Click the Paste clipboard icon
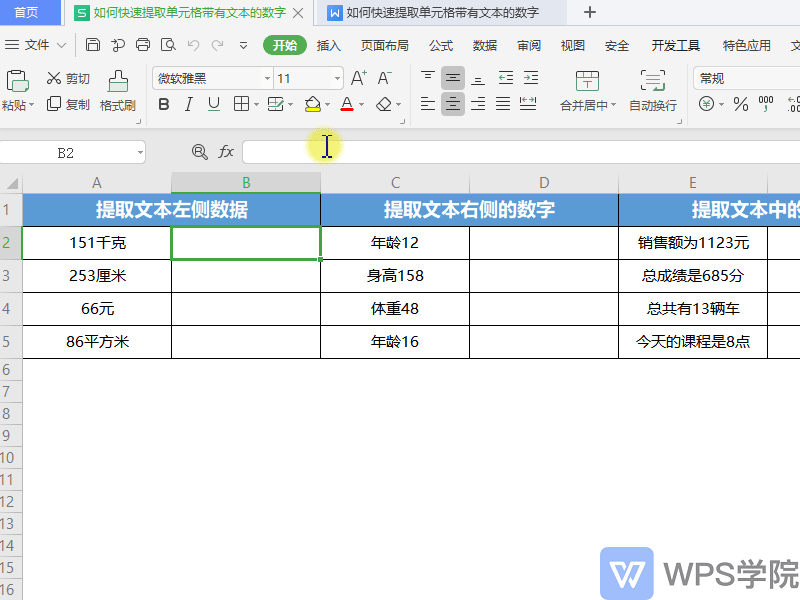800x600 pixels. pos(17,81)
